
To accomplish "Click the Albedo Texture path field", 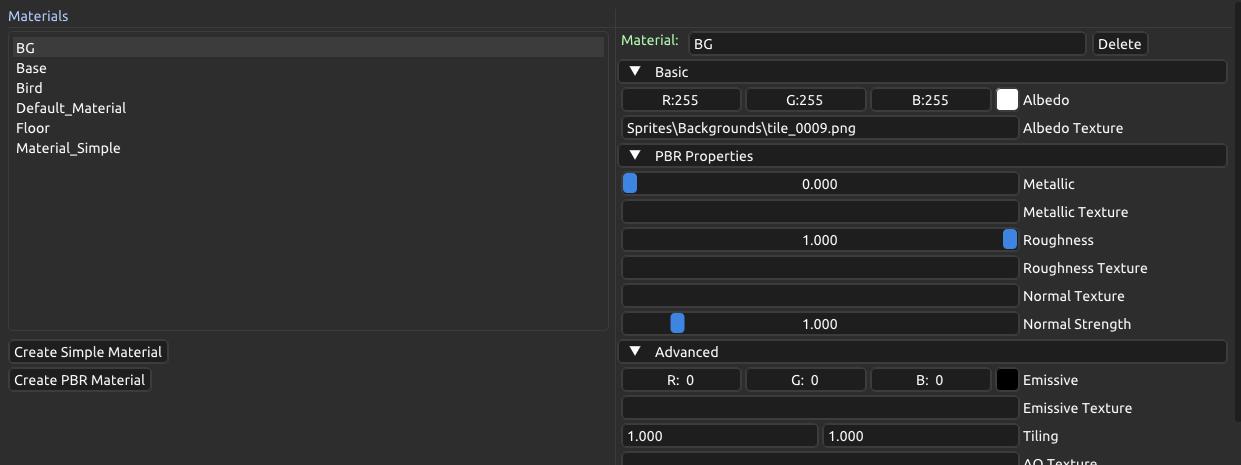I will click(x=819, y=128).
